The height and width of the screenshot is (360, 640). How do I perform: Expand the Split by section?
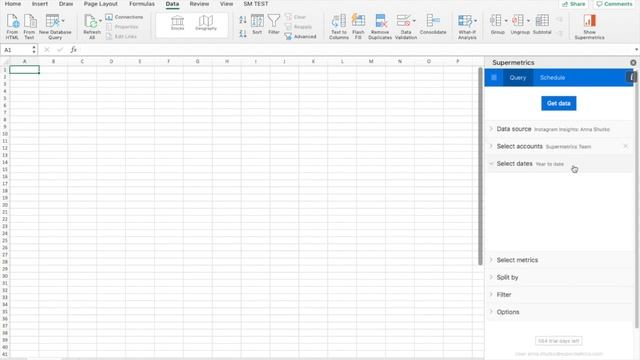[x=559, y=277]
